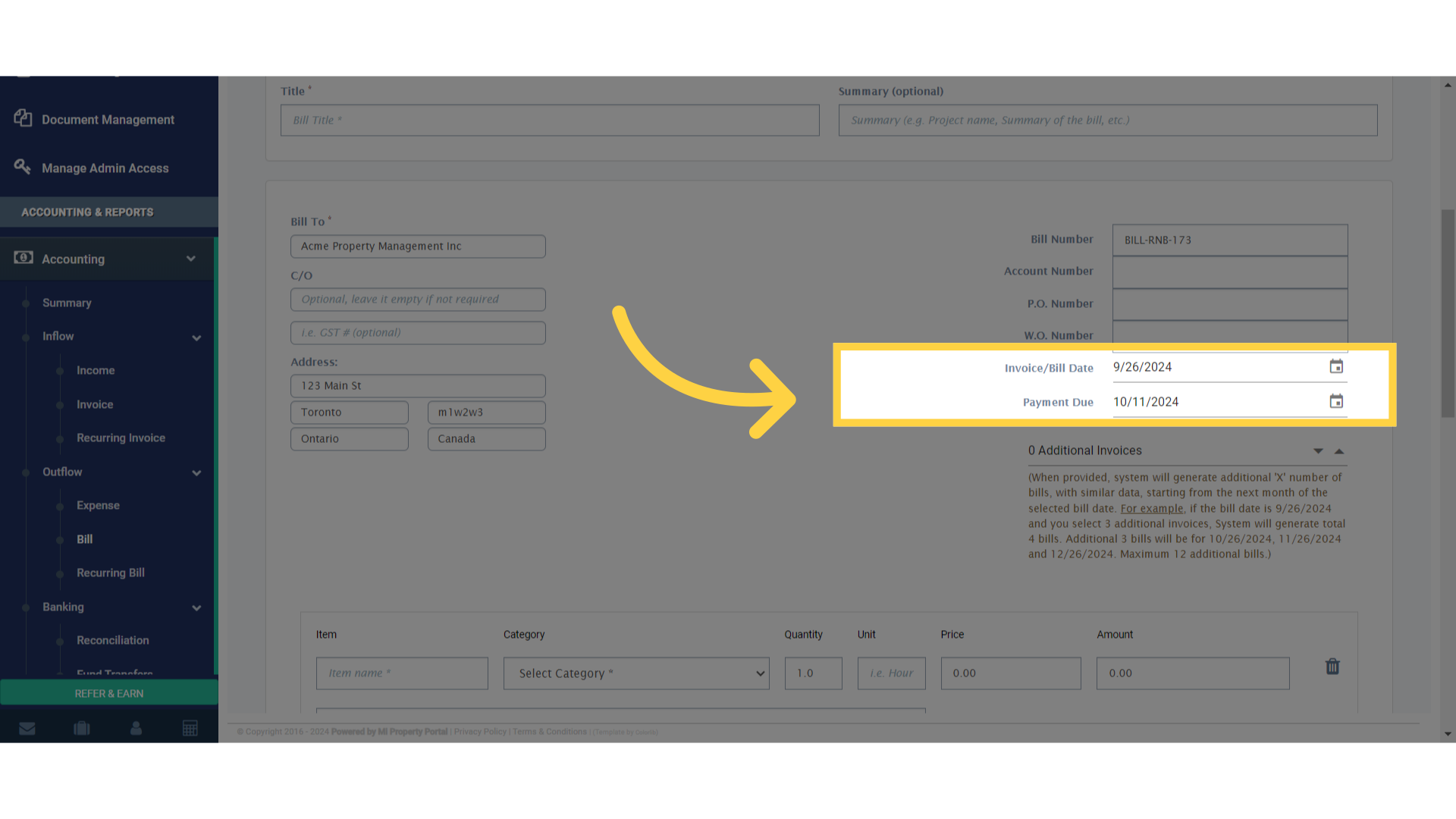
Task: Click the user profile icon in bottom bar
Action: (136, 728)
